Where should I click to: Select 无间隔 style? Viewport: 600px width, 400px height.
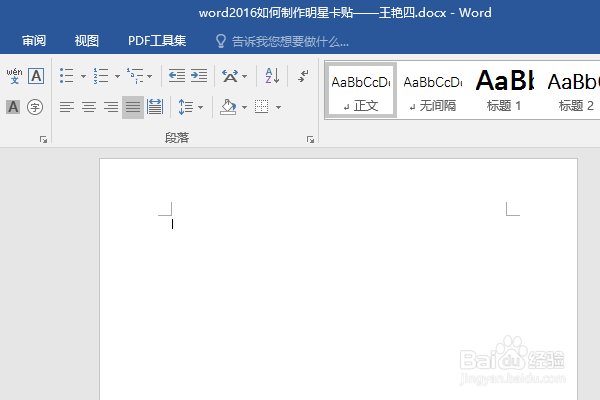pos(433,90)
